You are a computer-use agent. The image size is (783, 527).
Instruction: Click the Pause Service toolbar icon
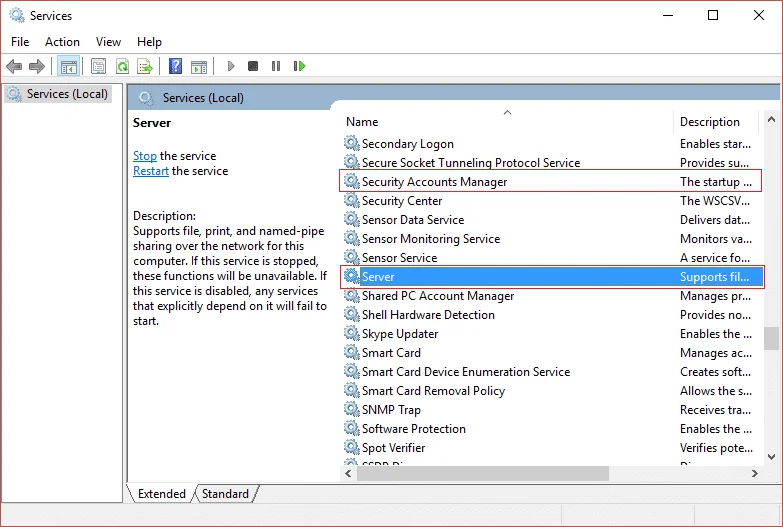(x=276, y=66)
